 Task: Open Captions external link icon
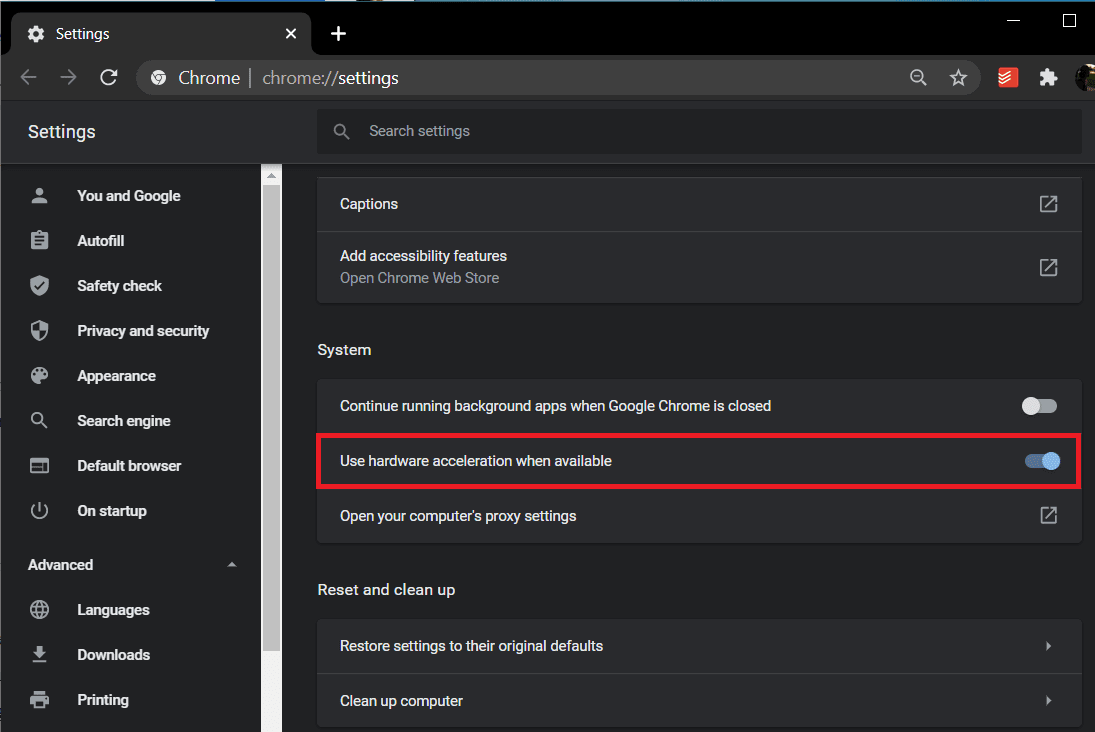1048,204
